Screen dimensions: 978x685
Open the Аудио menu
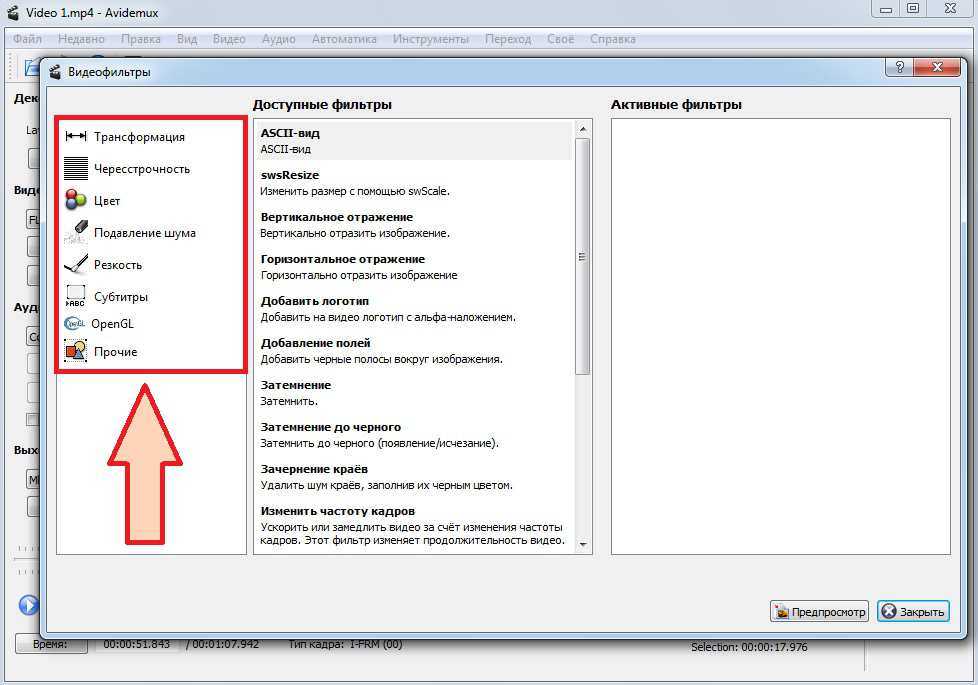point(278,39)
